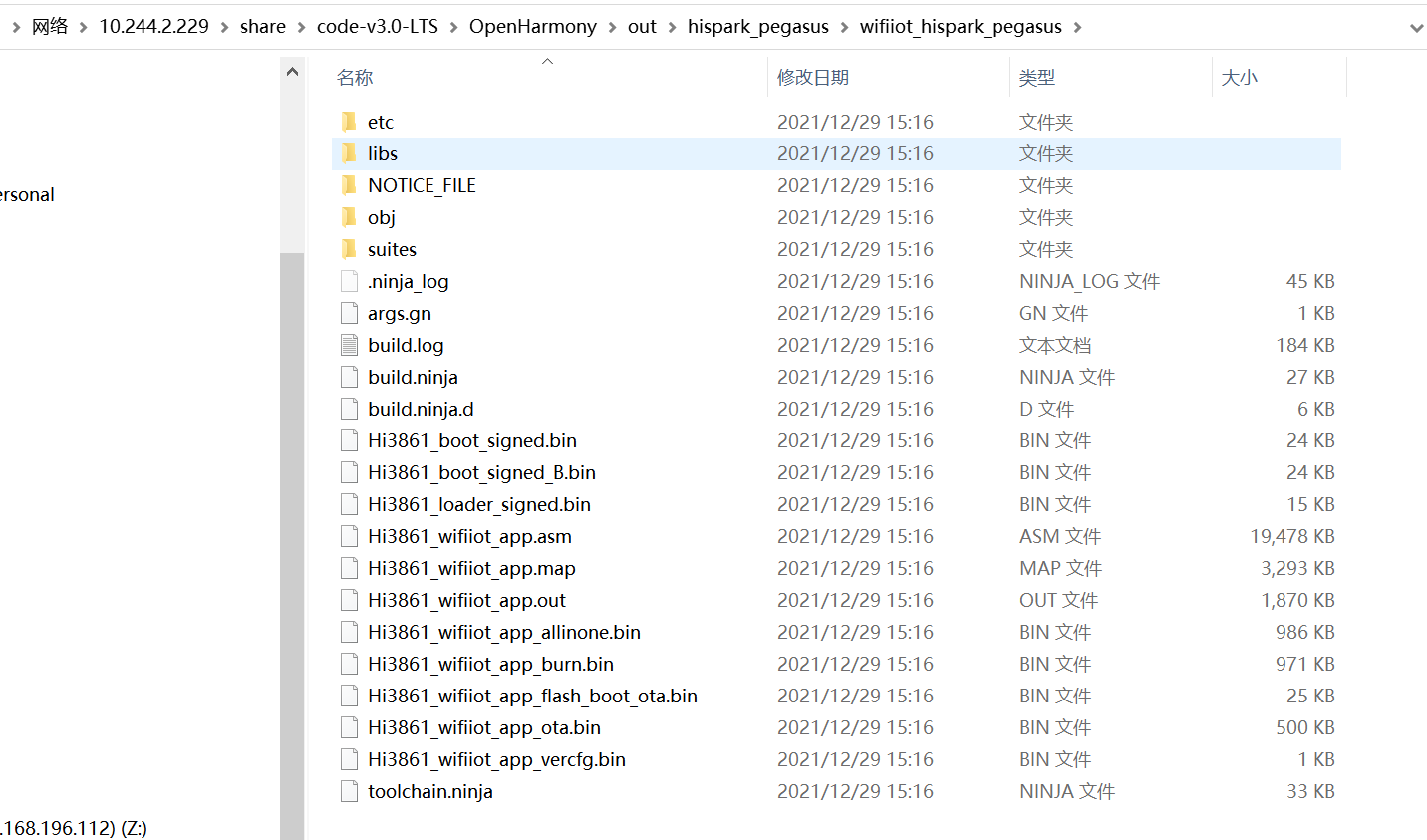Select the Hi3861_wifiiot_app_allinone.bin file name
Image resolution: width=1427 pixels, height=840 pixels.
tap(504, 632)
